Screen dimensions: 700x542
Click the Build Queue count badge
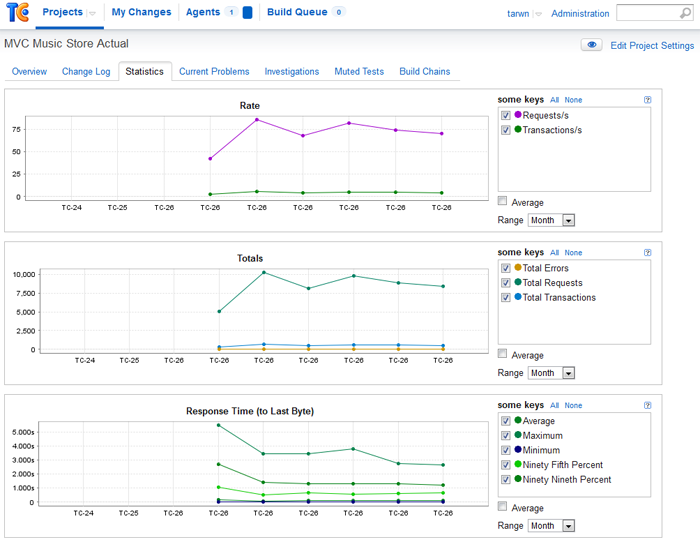[339, 12]
